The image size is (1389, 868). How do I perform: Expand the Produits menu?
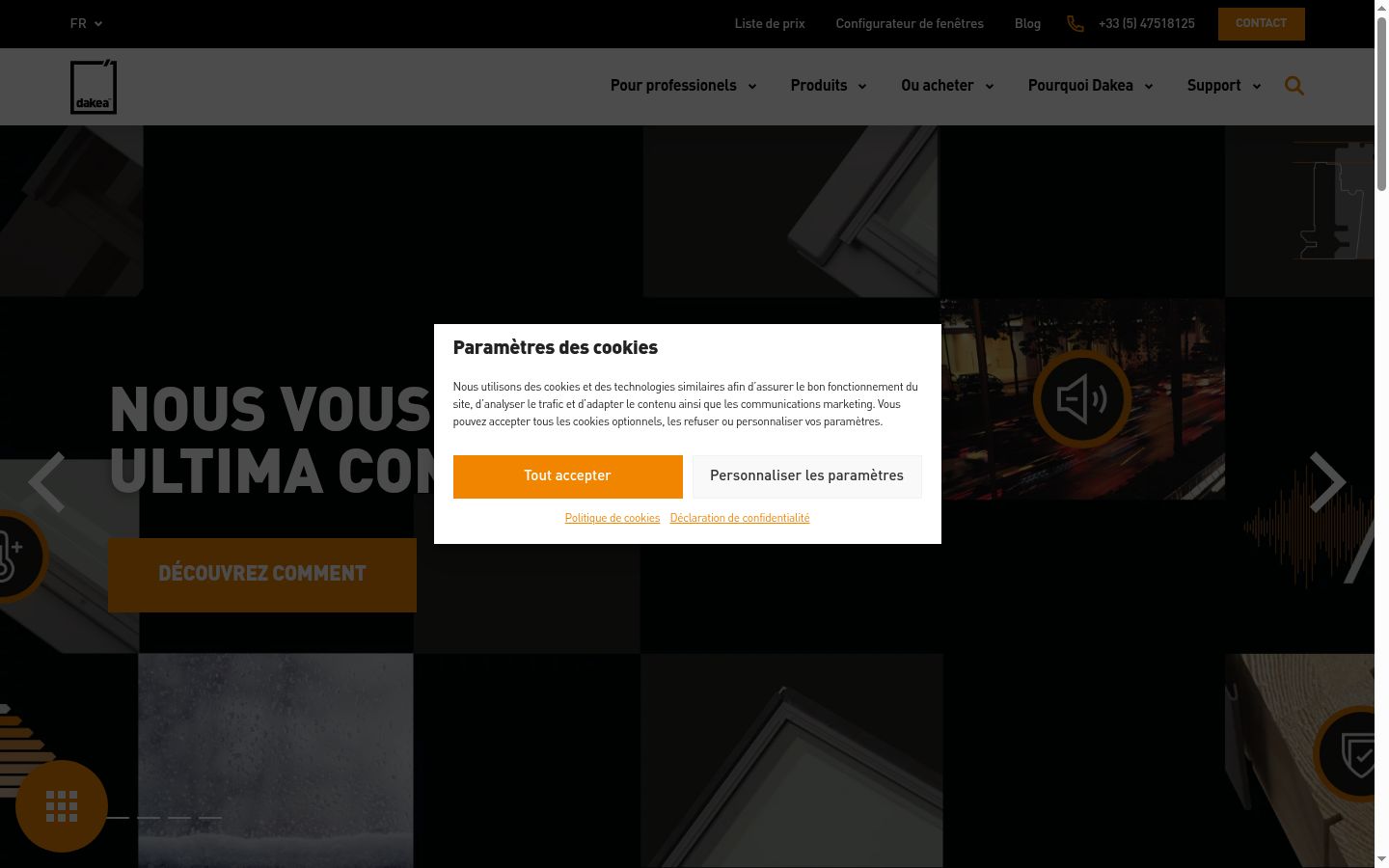(x=829, y=86)
